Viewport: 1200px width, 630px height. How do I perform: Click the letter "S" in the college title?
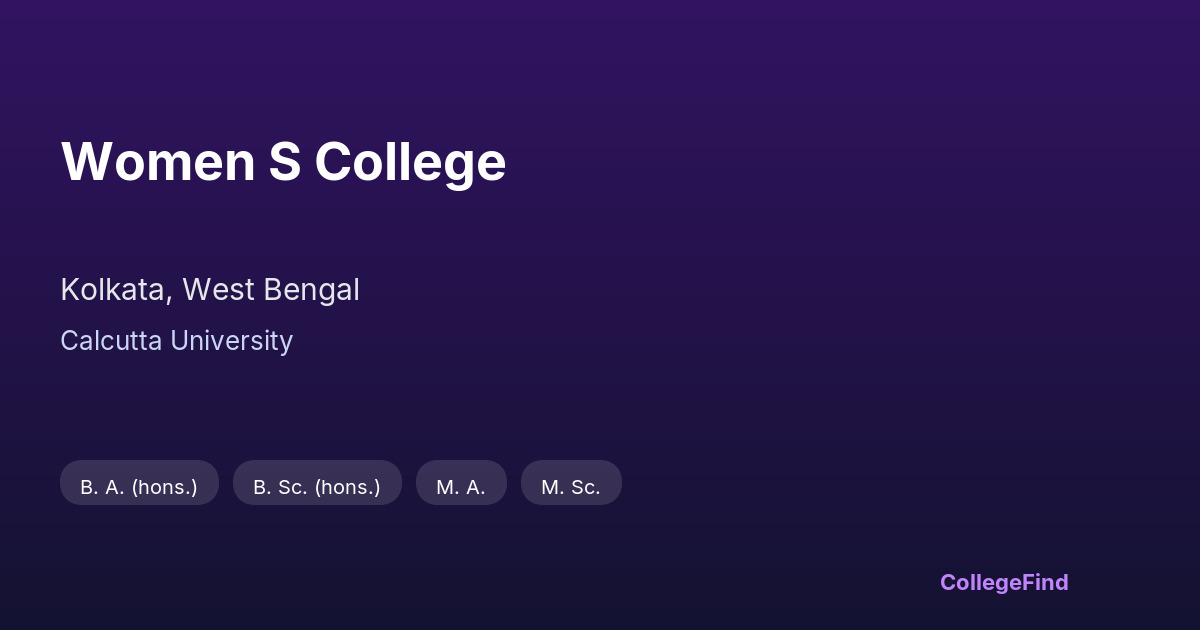click(285, 162)
